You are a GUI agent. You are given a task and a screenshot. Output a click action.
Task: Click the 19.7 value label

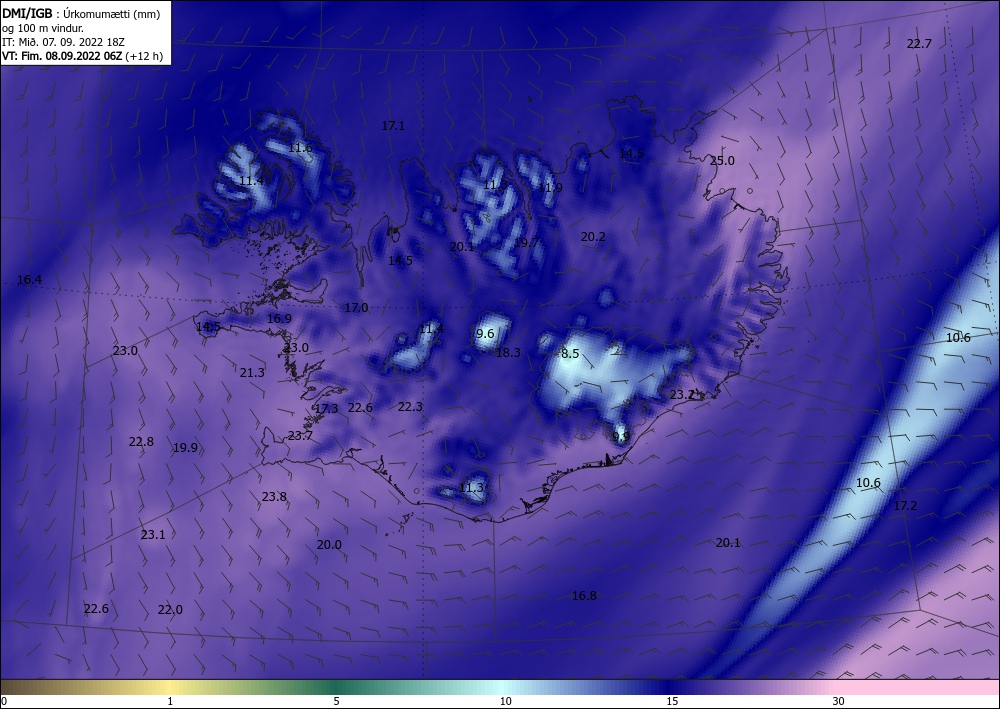[x=527, y=242]
